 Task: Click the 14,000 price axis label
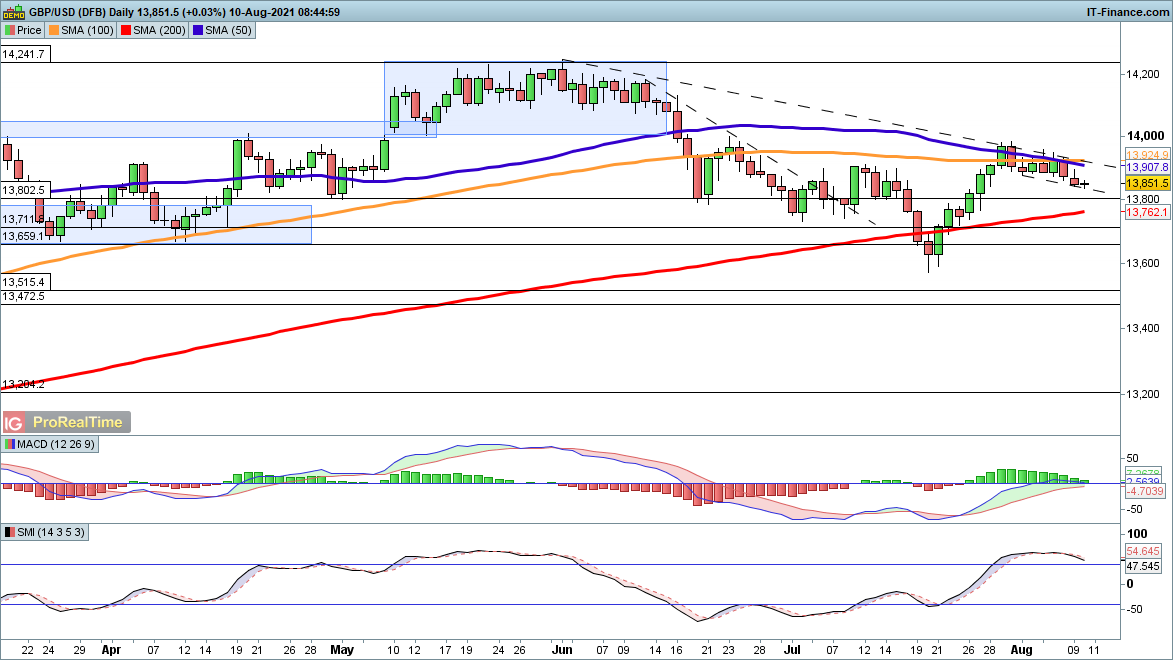pos(1145,136)
